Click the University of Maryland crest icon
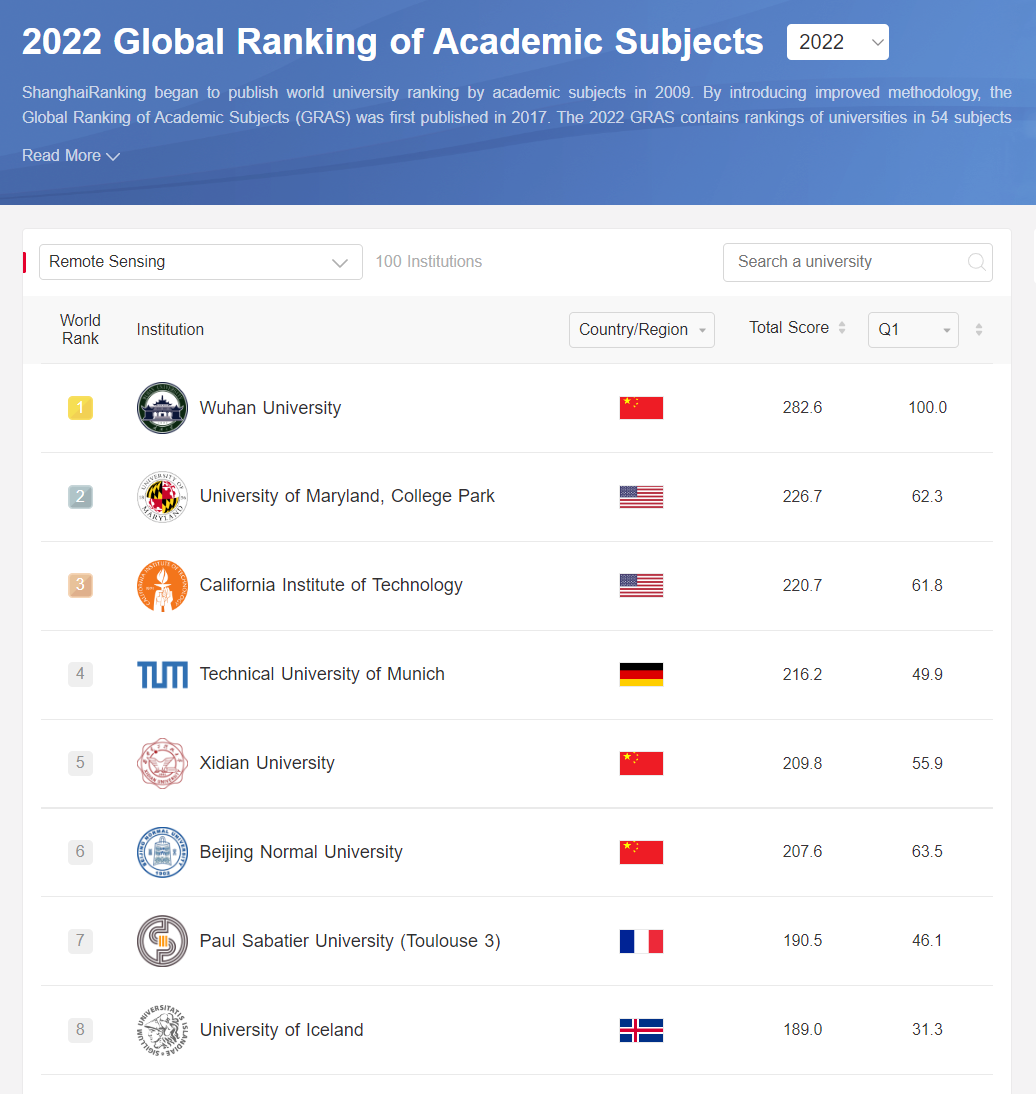The image size is (1036, 1094). tap(162, 497)
